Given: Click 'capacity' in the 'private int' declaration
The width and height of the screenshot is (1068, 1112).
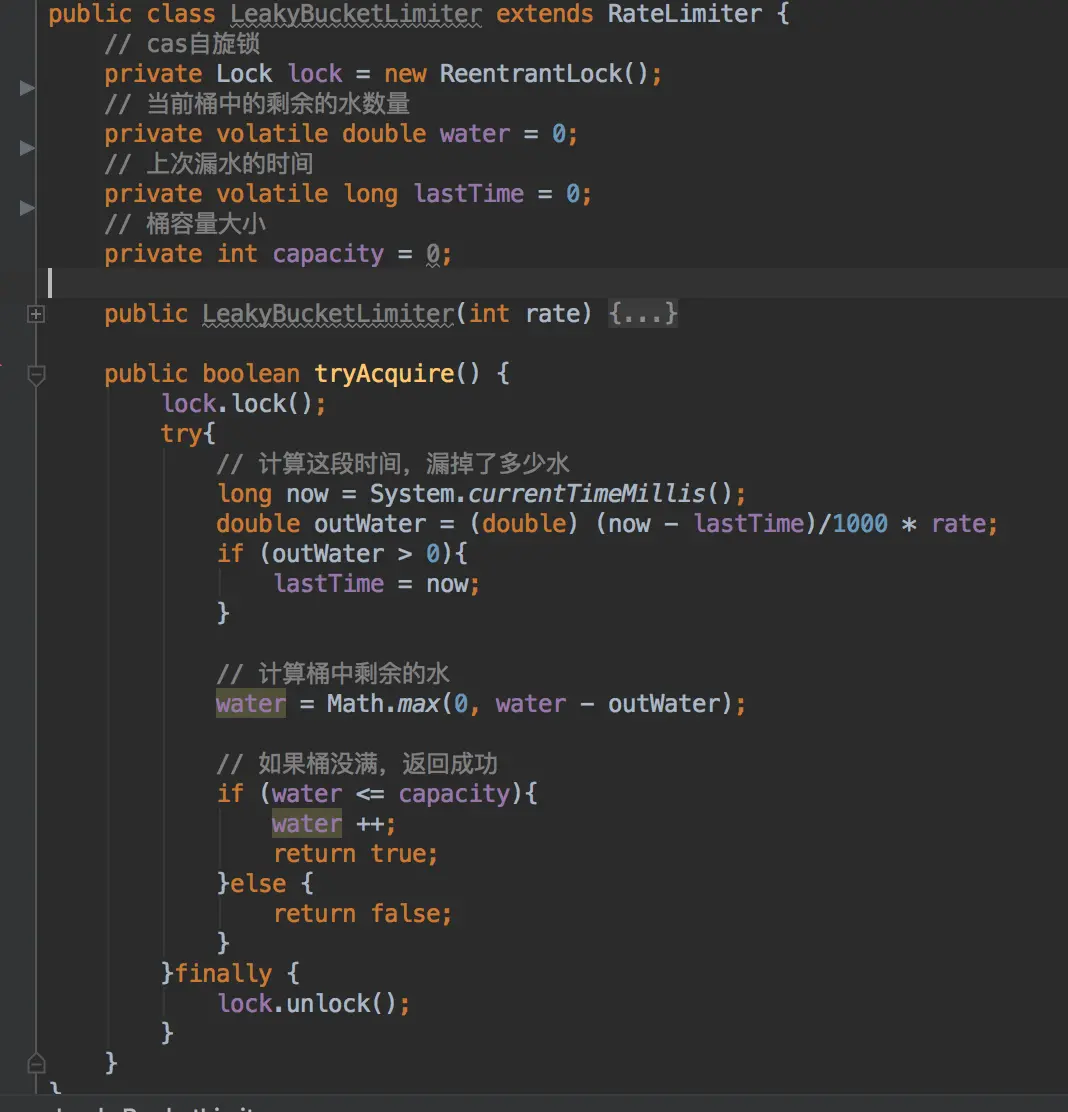Looking at the screenshot, I should (328, 254).
